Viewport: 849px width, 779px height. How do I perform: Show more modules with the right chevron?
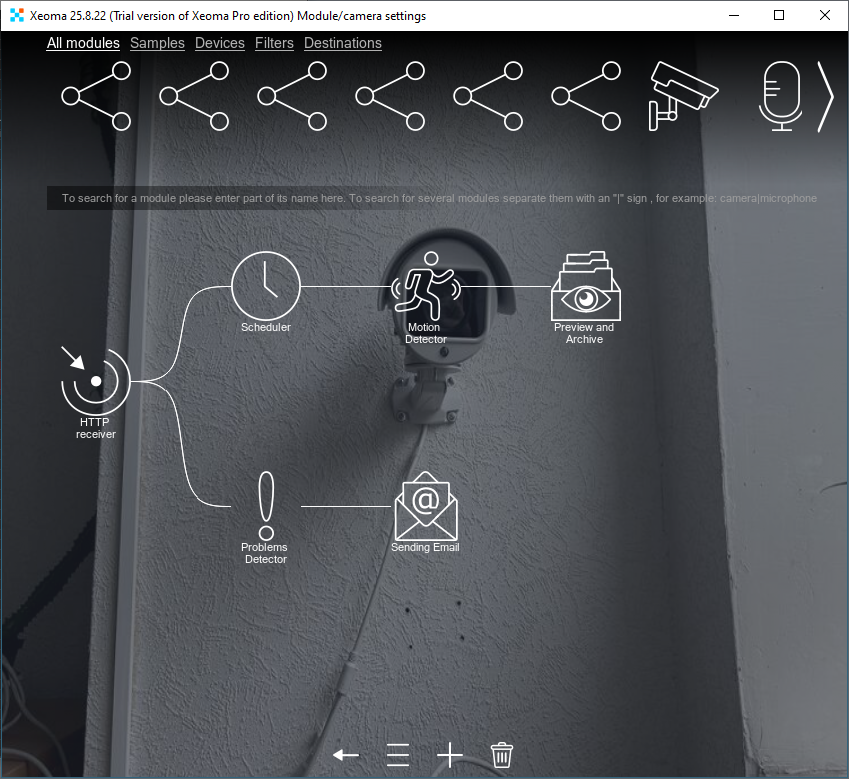pyautogui.click(x=827, y=96)
